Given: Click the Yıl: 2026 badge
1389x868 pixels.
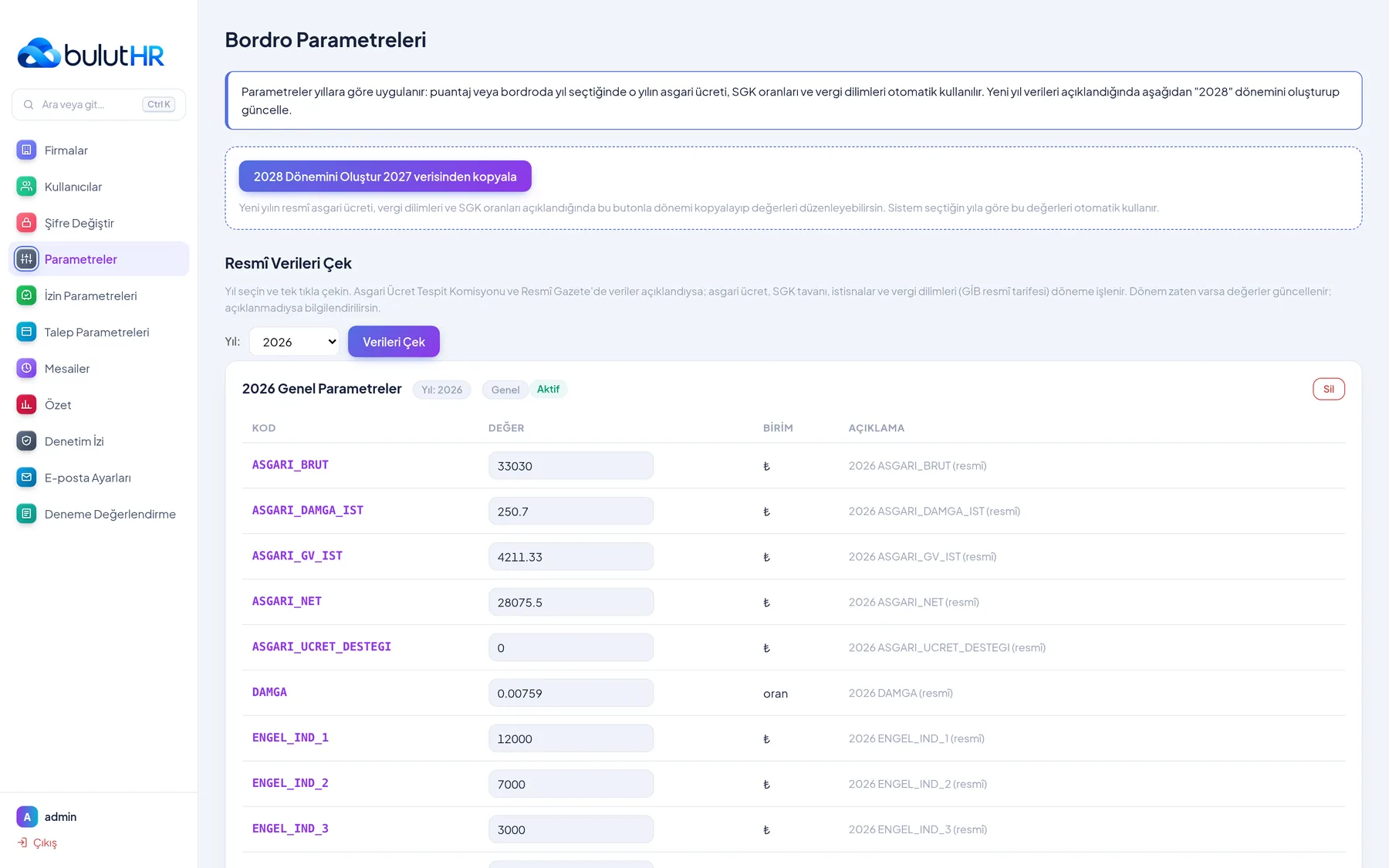Looking at the screenshot, I should pos(441,390).
